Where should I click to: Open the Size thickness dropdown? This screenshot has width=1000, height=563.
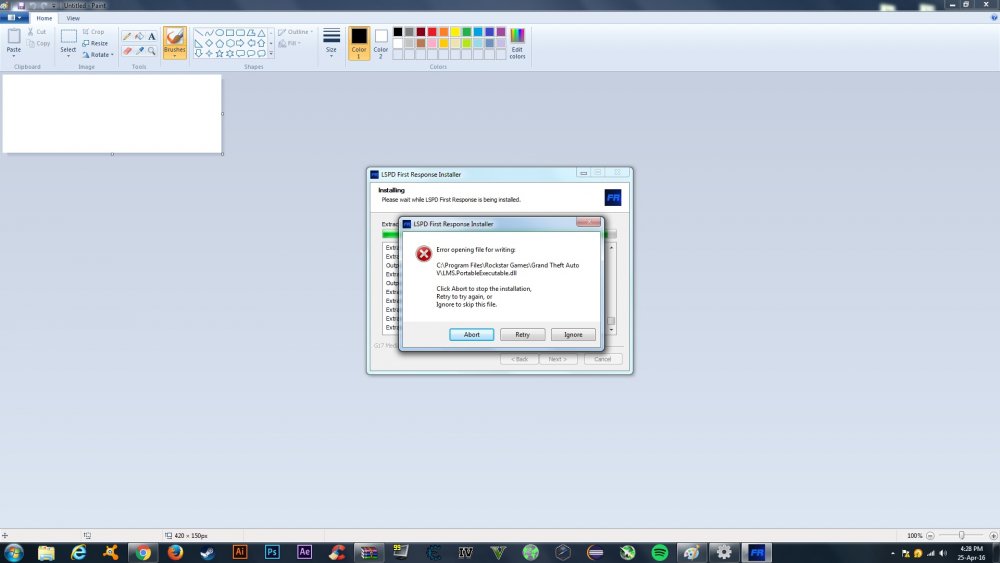click(331, 44)
